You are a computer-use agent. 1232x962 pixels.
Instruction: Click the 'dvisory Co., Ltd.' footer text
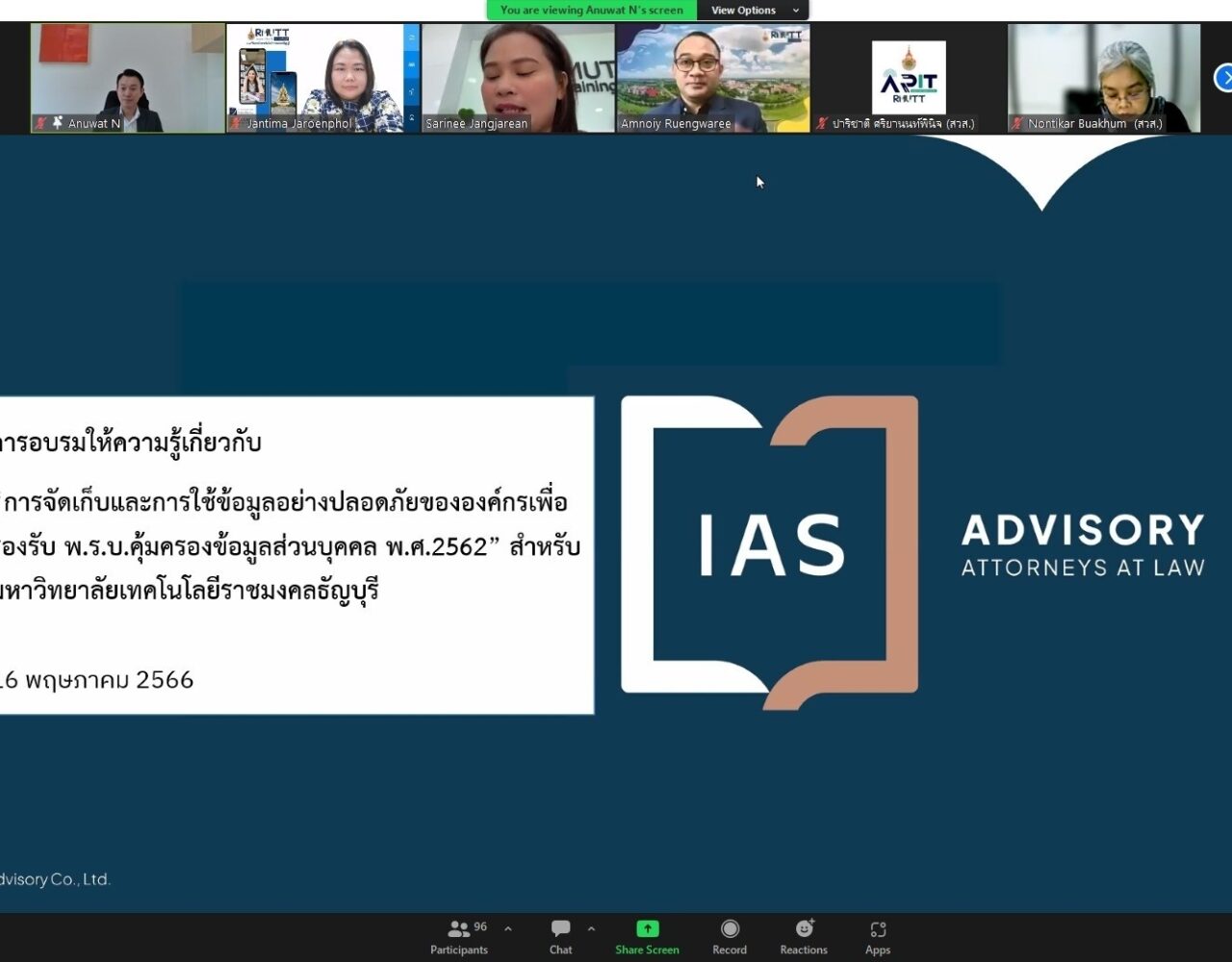tap(55, 879)
